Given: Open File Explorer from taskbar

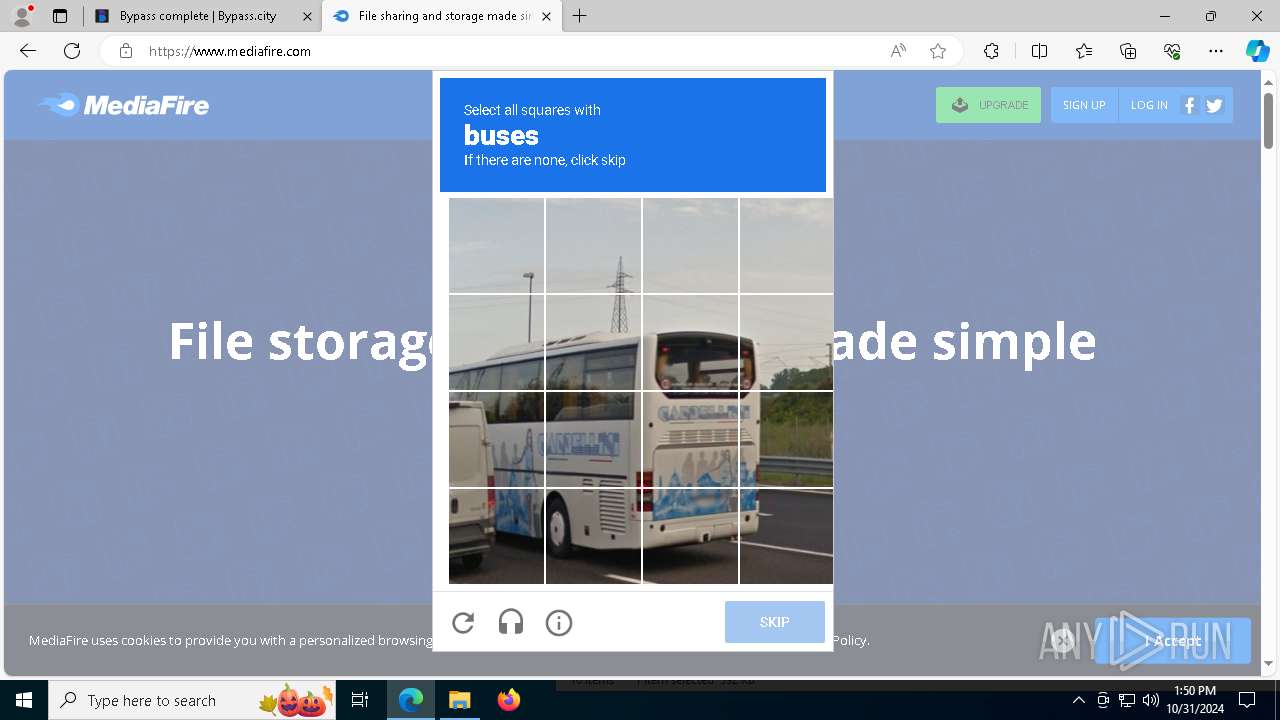Looking at the screenshot, I should coord(459,701).
